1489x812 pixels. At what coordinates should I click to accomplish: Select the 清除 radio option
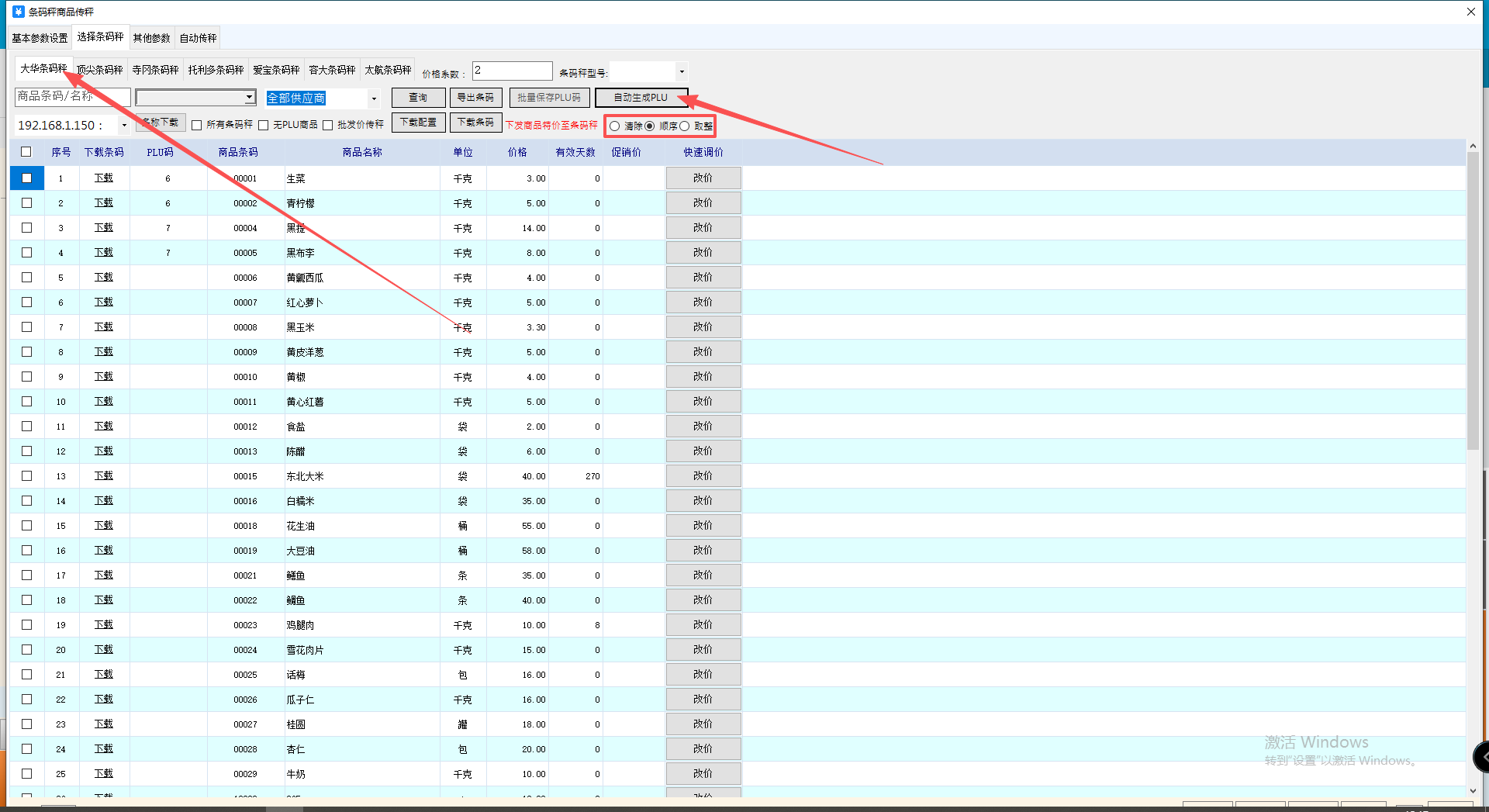tap(615, 126)
